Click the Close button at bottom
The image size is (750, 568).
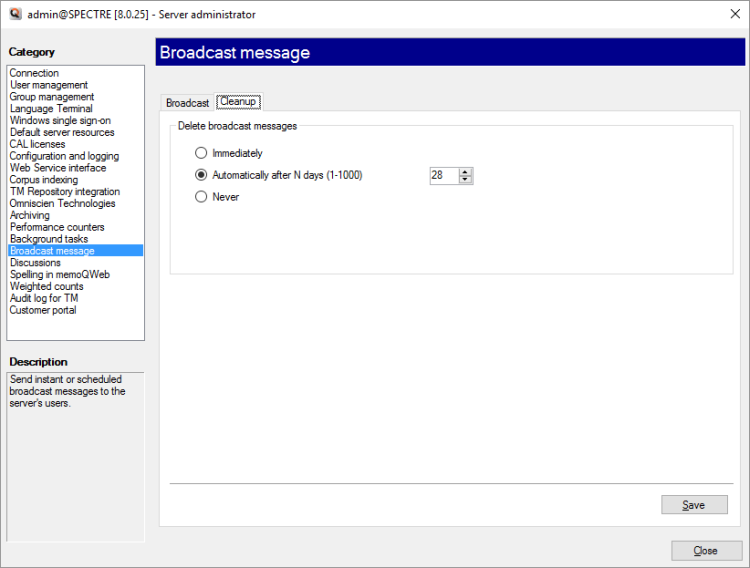pos(706,551)
